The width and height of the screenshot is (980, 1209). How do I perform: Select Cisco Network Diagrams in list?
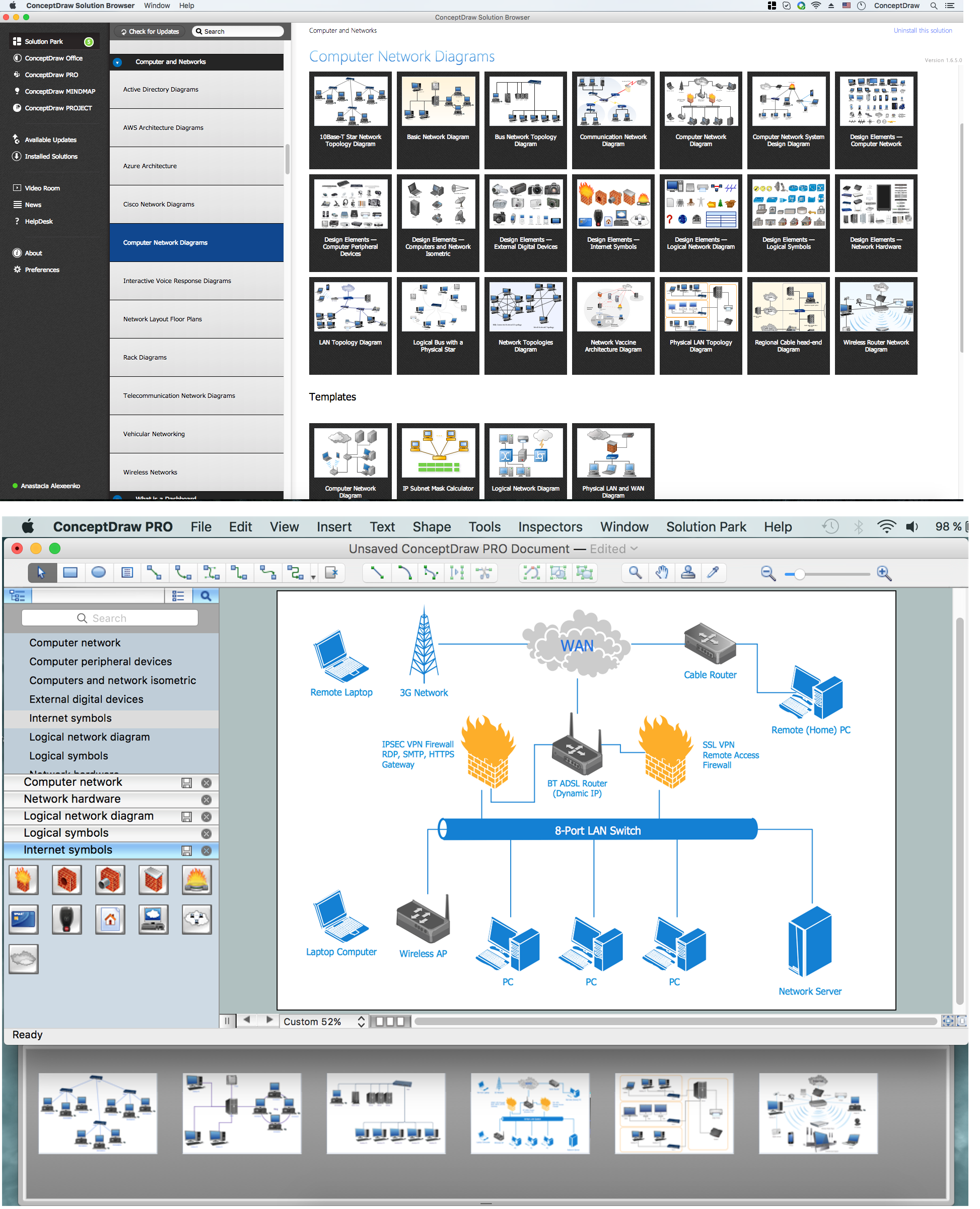tap(196, 205)
